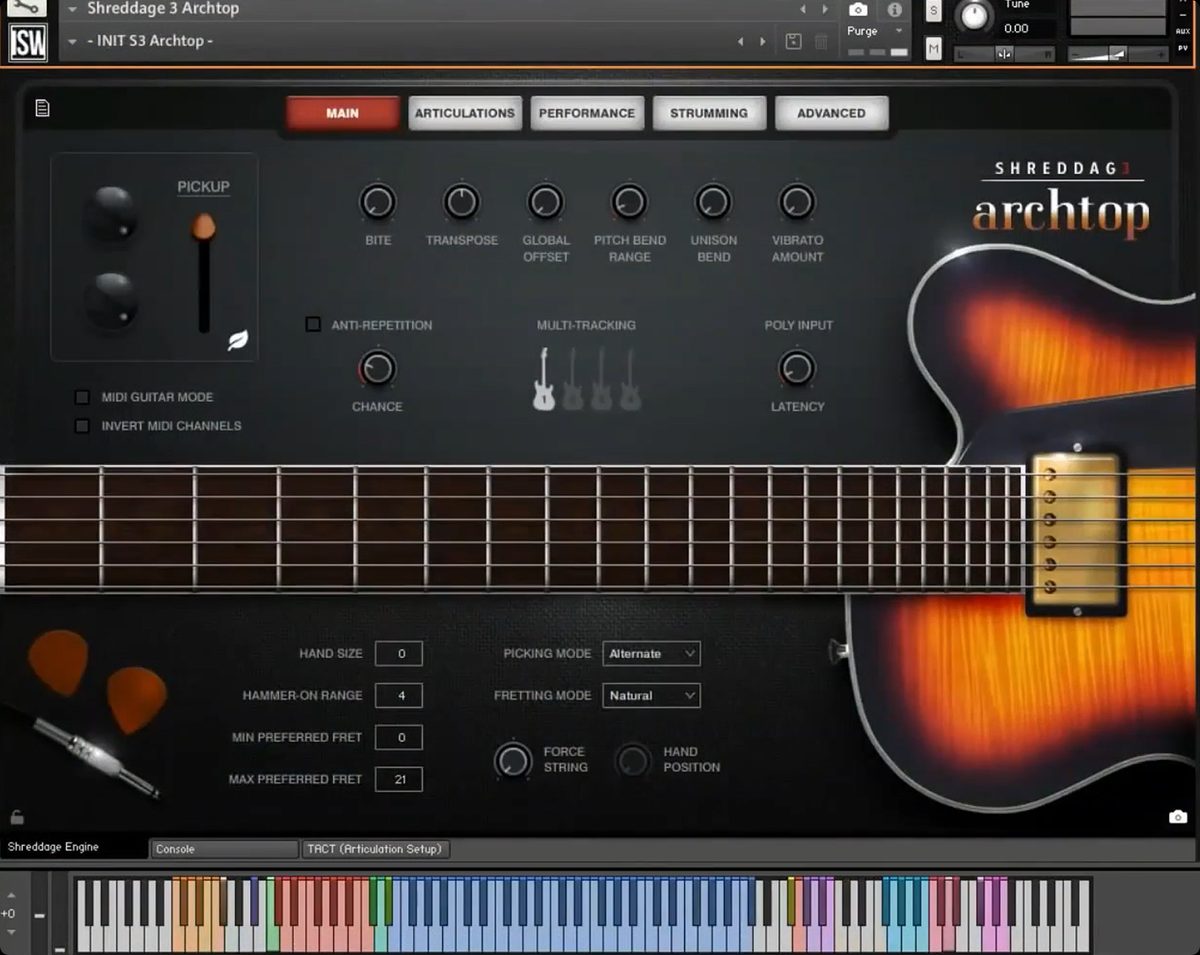Click the upper black volume knob on the guitar body

pos(110,212)
